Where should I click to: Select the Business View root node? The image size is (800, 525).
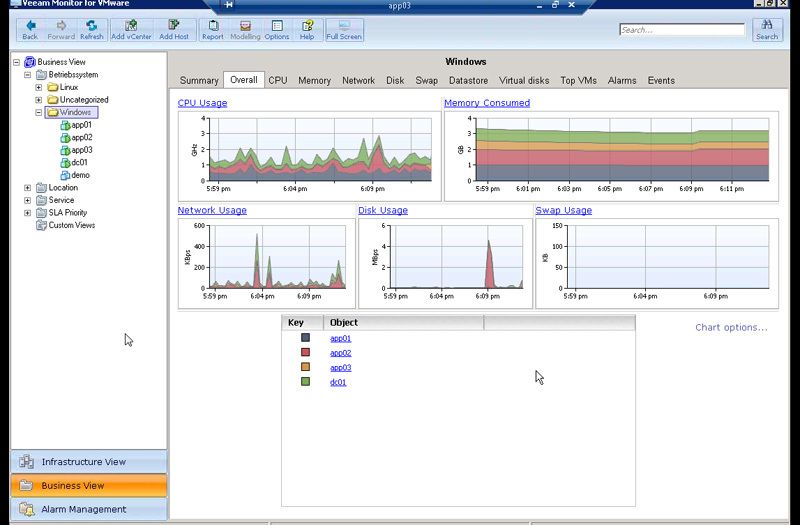[x=61, y=62]
